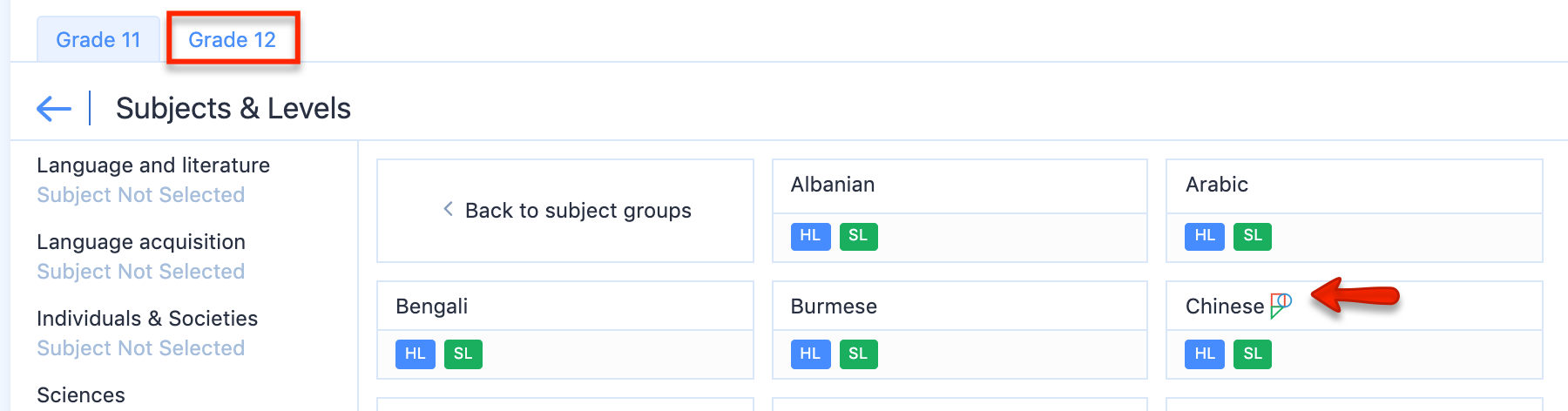Screen dimensions: 1568x411
Task: Select Burmese HL level
Action: (810, 354)
